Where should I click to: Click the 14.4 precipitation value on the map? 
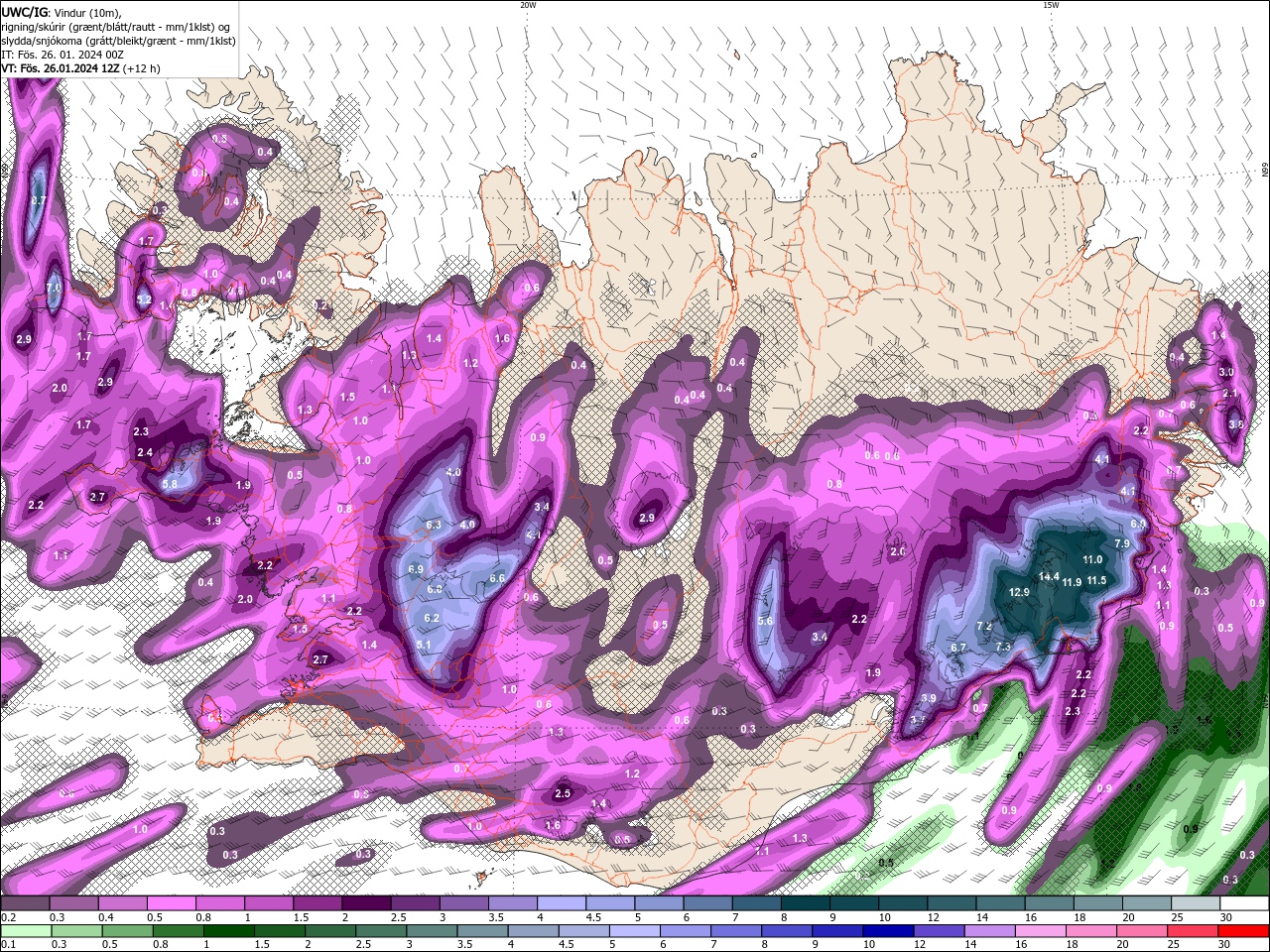1049,576
